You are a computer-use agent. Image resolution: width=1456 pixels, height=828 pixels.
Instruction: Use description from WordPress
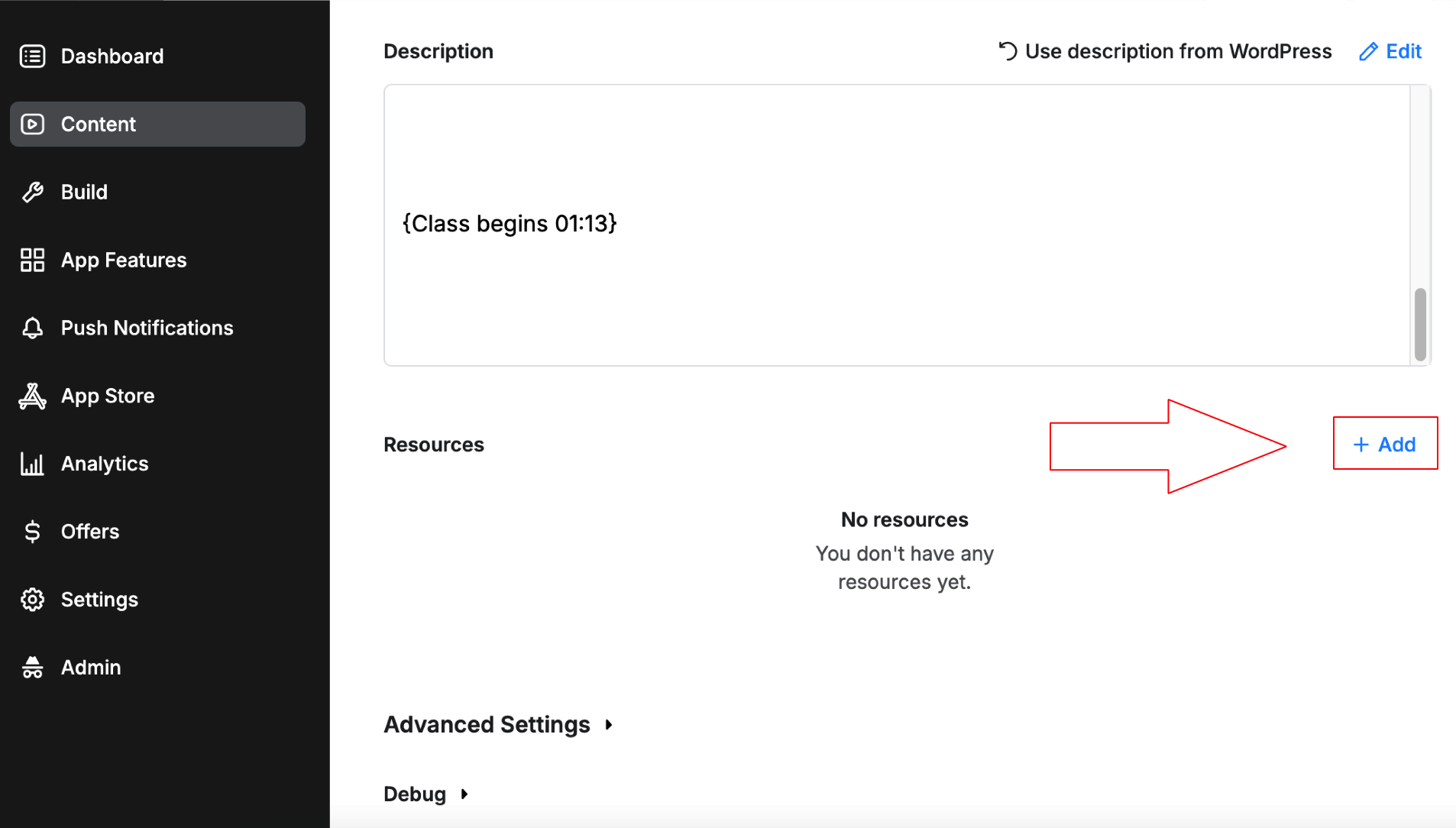point(1165,52)
